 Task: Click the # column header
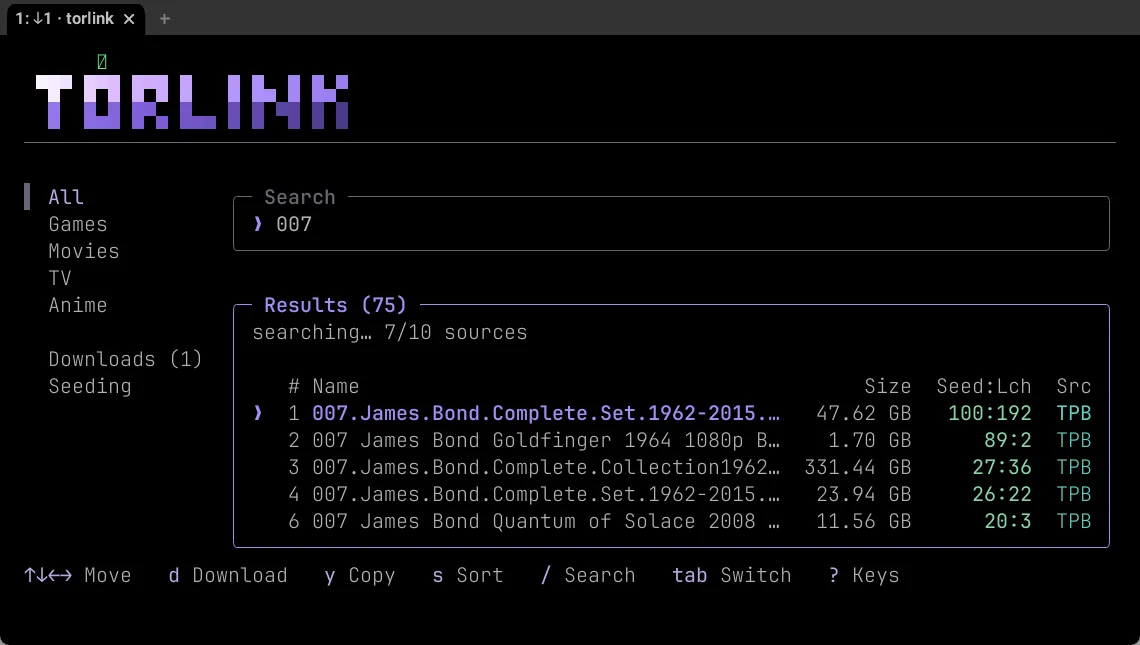point(294,386)
